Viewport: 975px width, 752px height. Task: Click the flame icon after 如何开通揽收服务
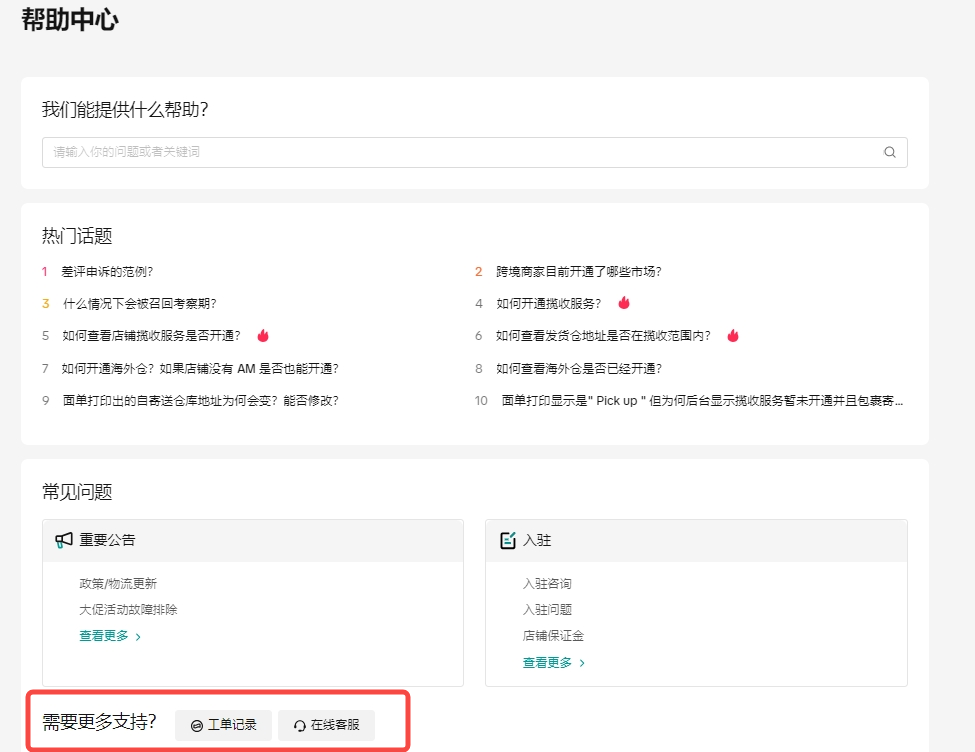coord(624,303)
